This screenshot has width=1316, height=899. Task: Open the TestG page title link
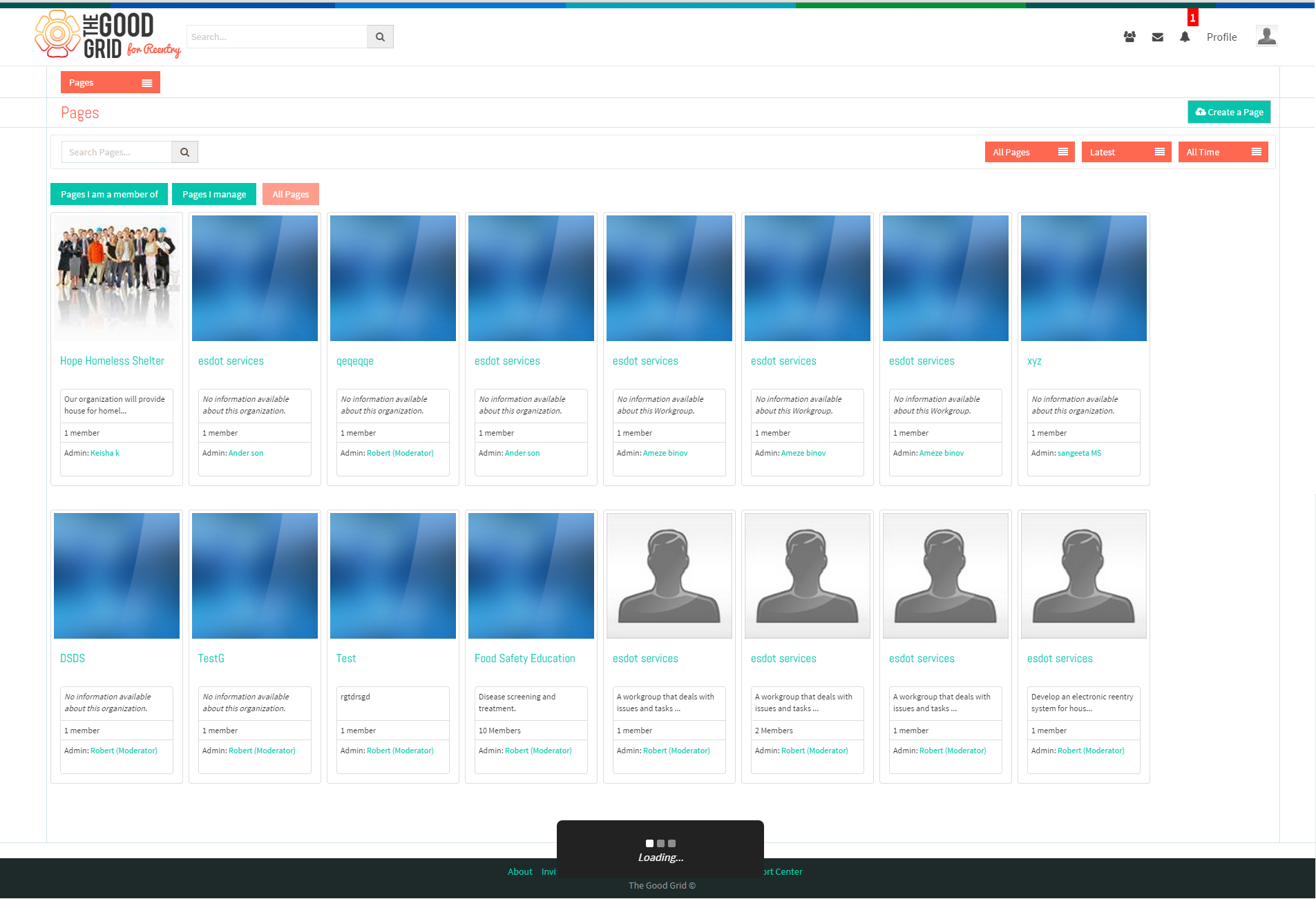[x=211, y=659]
